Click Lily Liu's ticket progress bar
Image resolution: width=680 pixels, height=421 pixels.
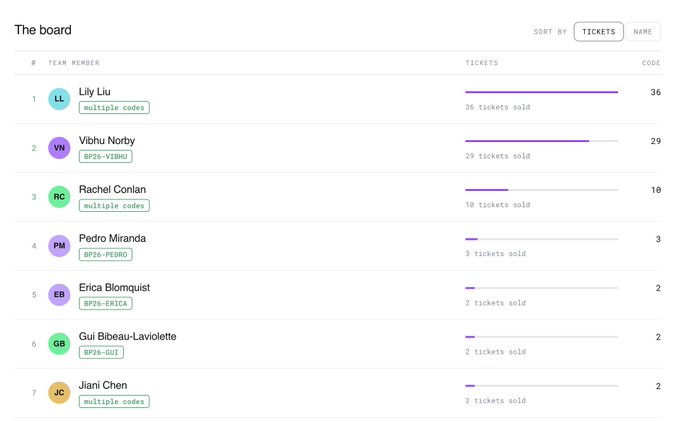(x=541, y=92)
